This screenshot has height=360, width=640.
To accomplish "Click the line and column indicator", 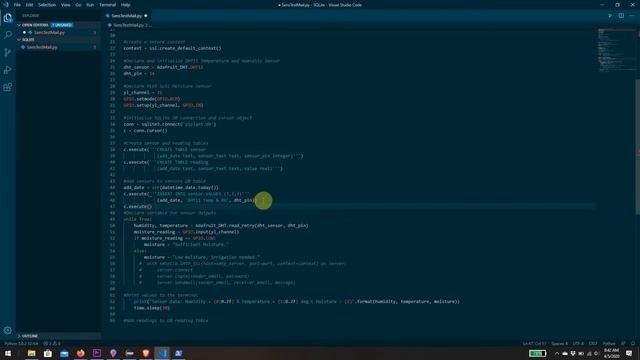I will 534,344.
